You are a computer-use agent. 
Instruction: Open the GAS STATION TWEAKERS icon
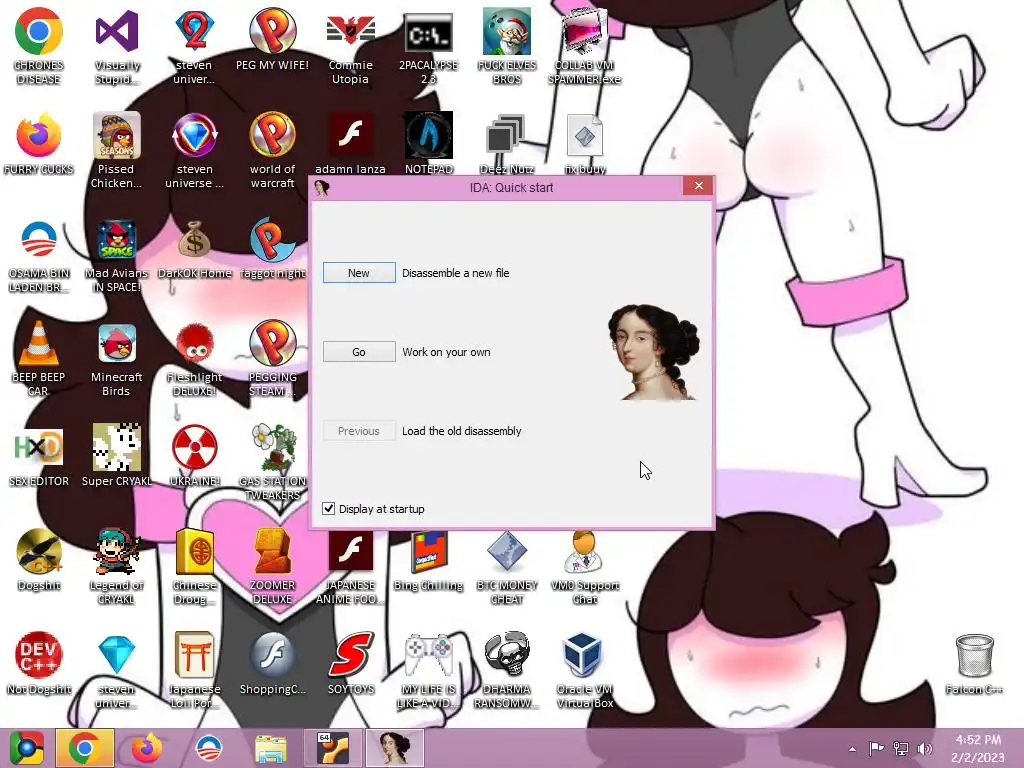[x=272, y=462]
